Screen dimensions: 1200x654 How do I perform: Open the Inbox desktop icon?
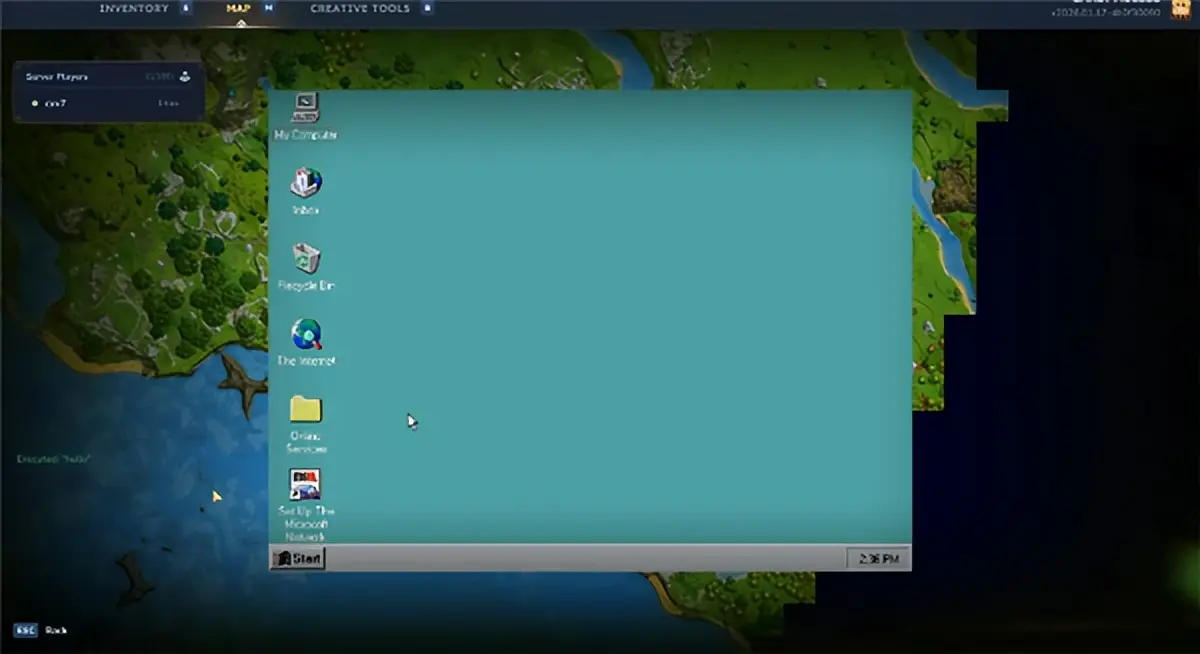(x=305, y=183)
